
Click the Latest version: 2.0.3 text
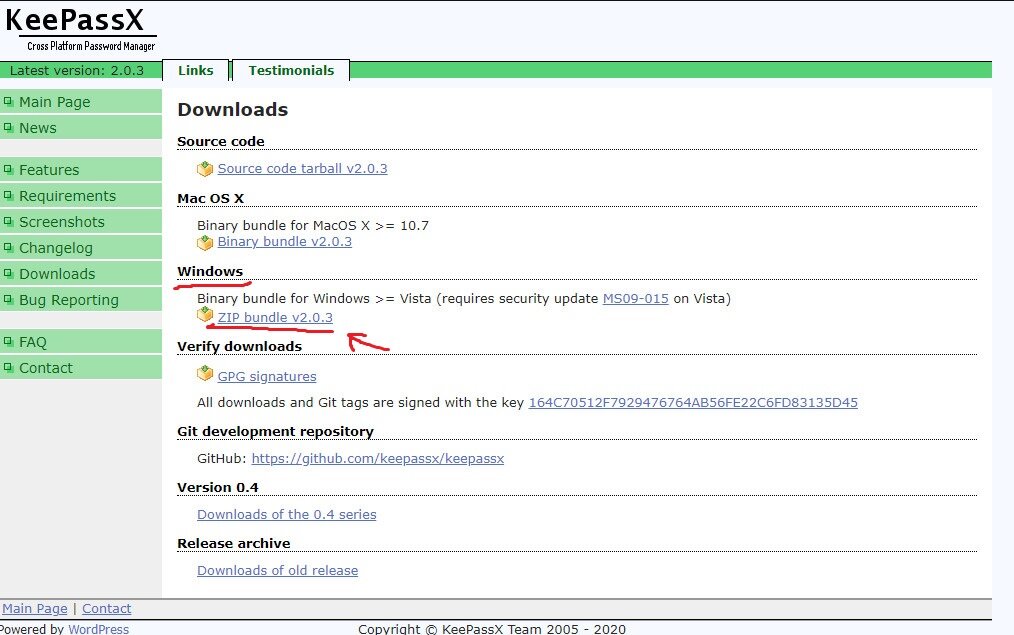pos(77,70)
